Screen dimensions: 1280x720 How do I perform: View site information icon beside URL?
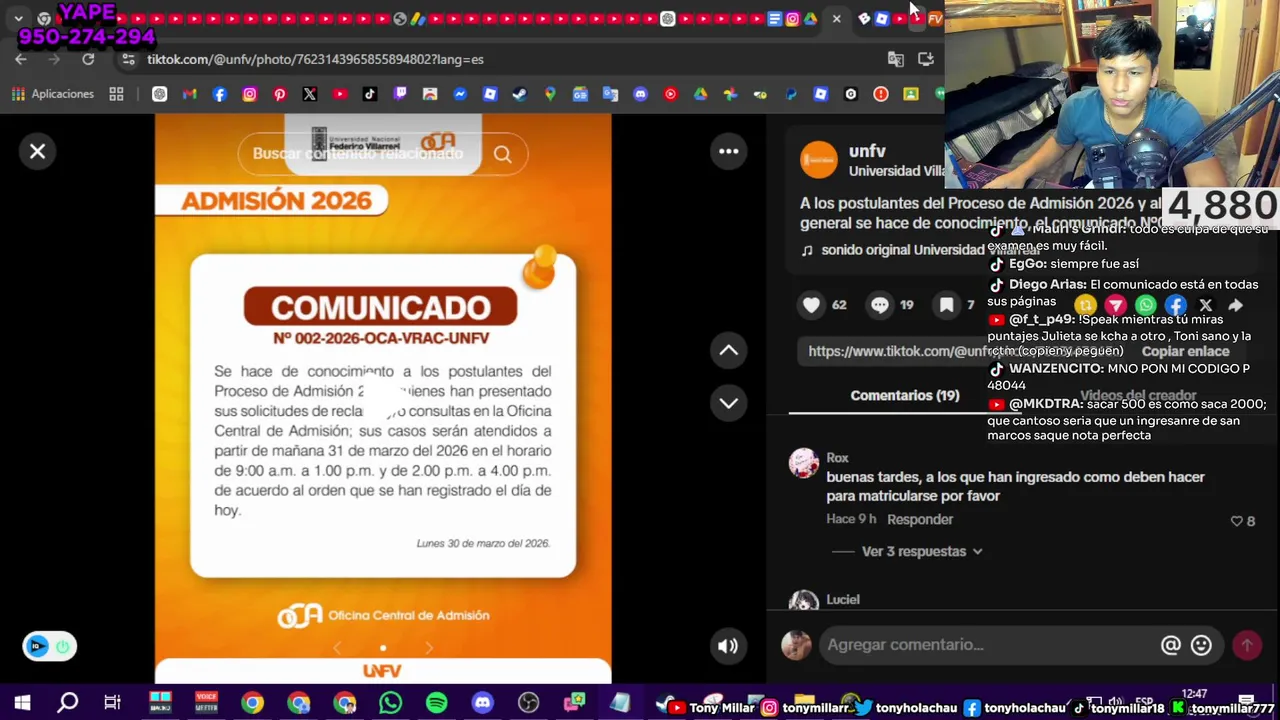pos(128,59)
